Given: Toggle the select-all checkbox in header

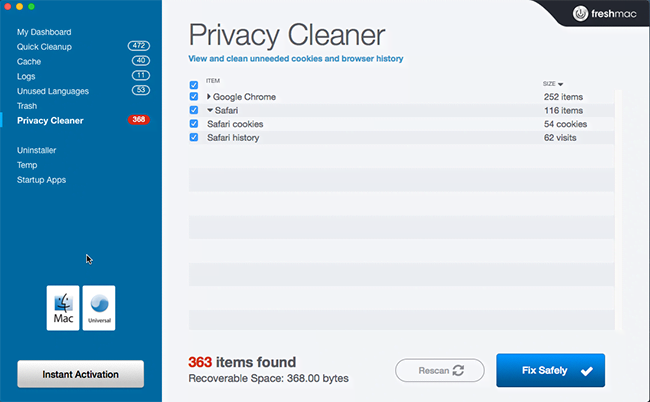Looking at the screenshot, I should [194, 85].
